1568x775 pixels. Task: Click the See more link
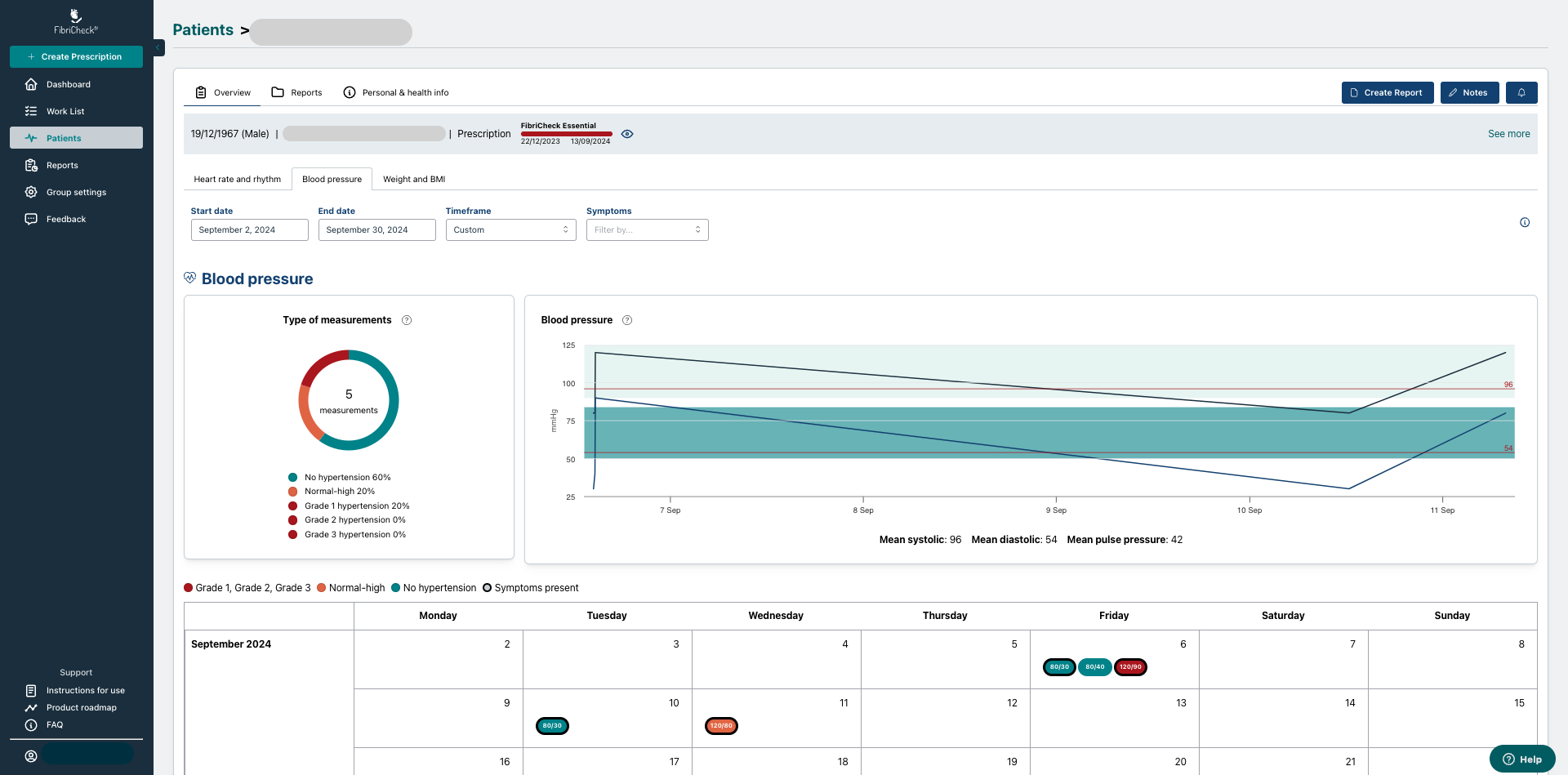(x=1508, y=134)
